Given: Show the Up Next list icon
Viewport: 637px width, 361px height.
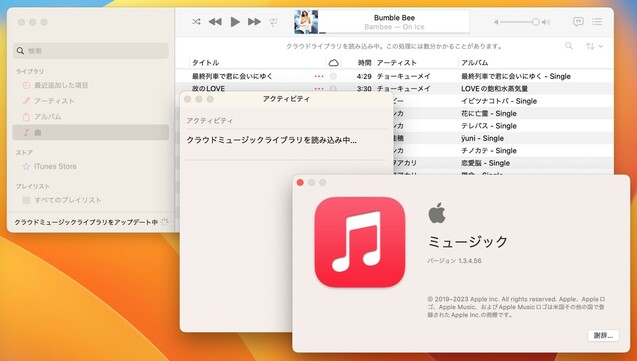Looking at the screenshot, I should 597,22.
